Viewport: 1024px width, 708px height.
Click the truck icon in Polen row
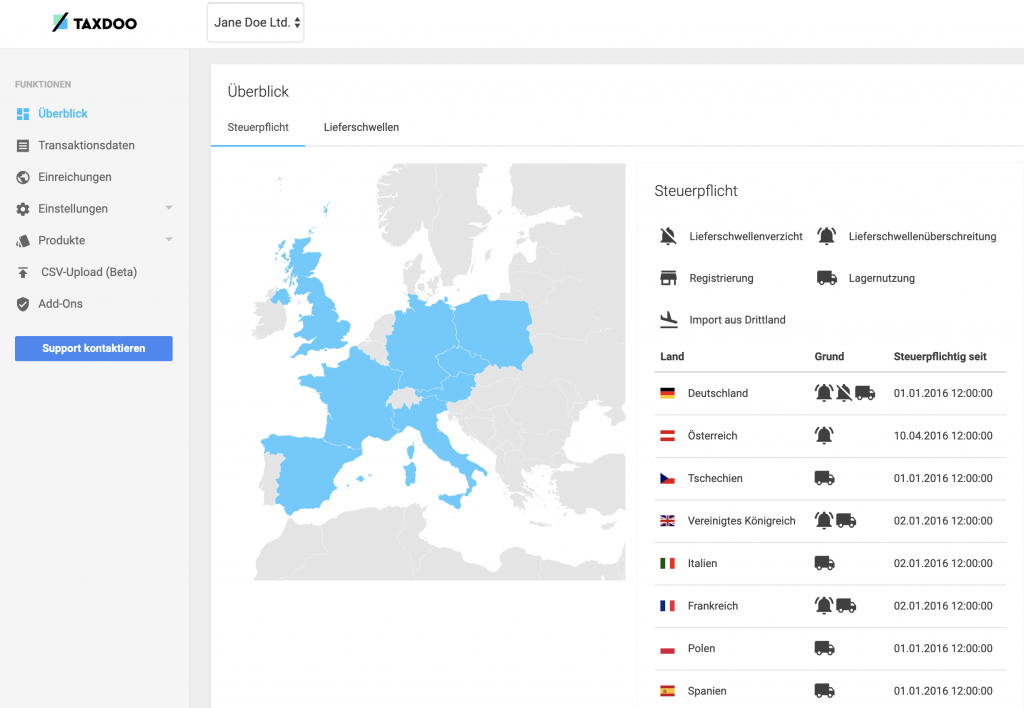(x=825, y=648)
